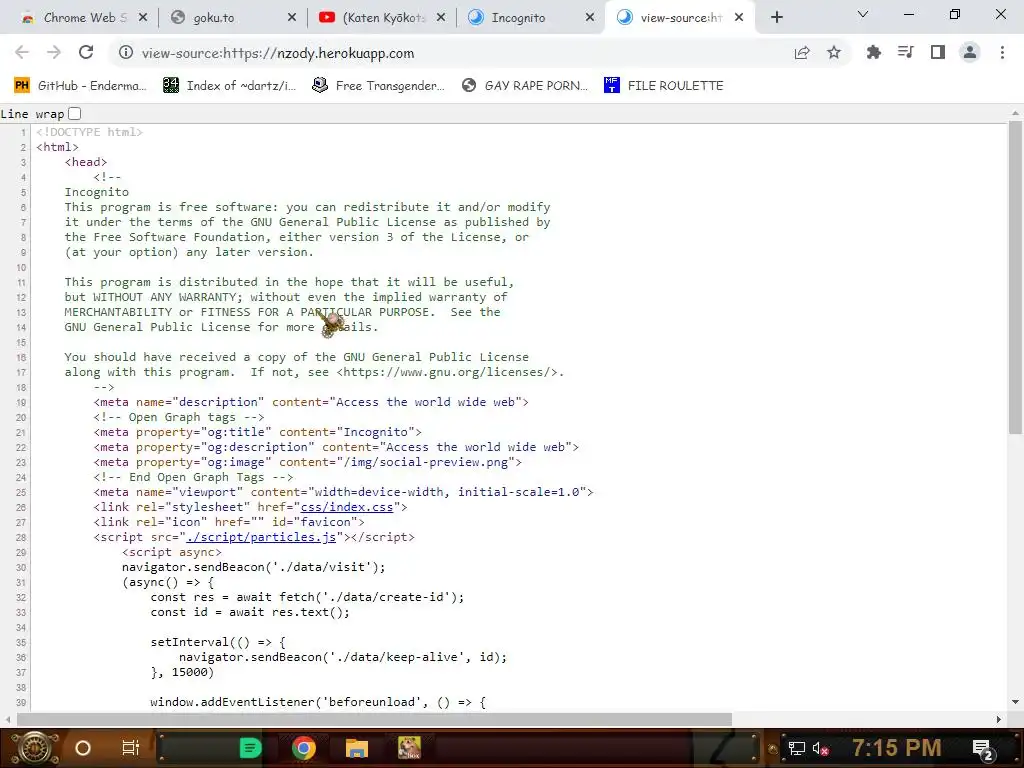Open Cortana search circle on taskbar
Screen dimensions: 1024x768
click(83, 748)
